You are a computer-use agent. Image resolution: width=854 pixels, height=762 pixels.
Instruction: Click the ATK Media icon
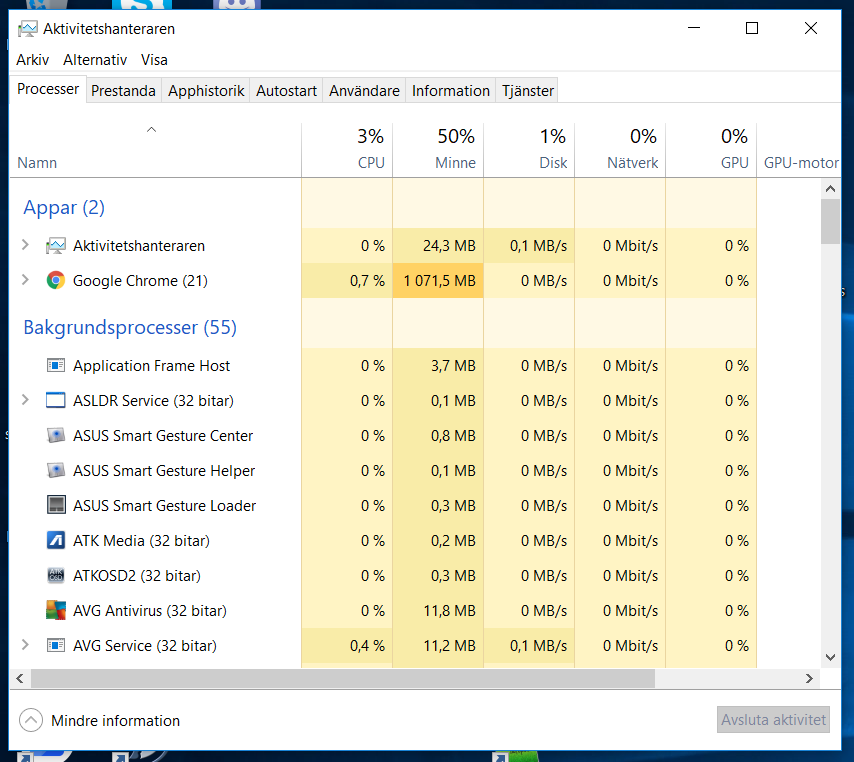[x=56, y=540]
